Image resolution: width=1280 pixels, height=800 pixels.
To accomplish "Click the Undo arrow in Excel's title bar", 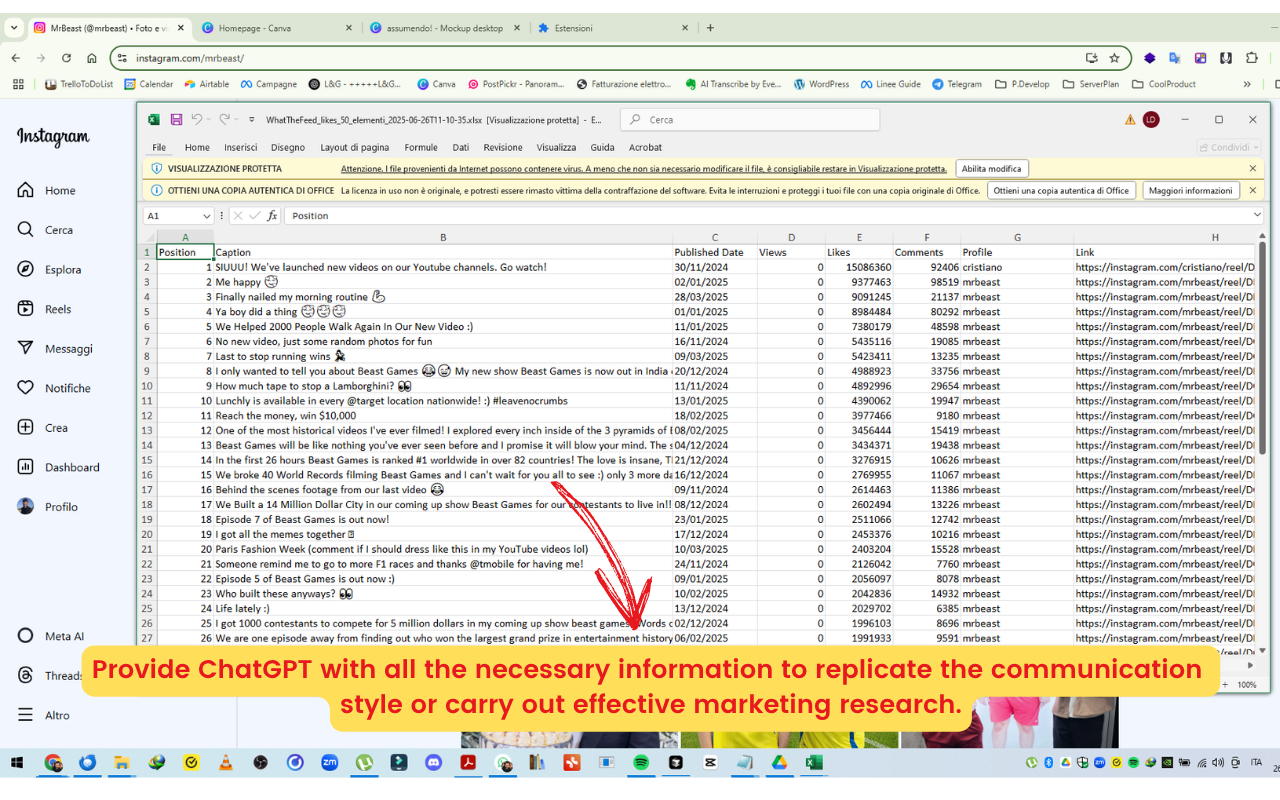I will (x=197, y=119).
